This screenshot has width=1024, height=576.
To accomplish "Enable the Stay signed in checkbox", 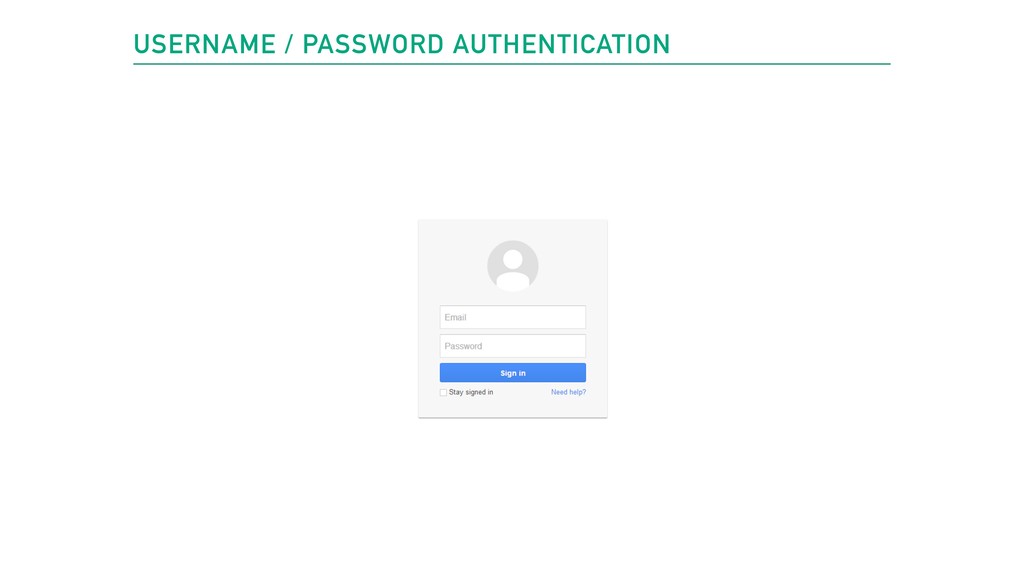I will [443, 392].
